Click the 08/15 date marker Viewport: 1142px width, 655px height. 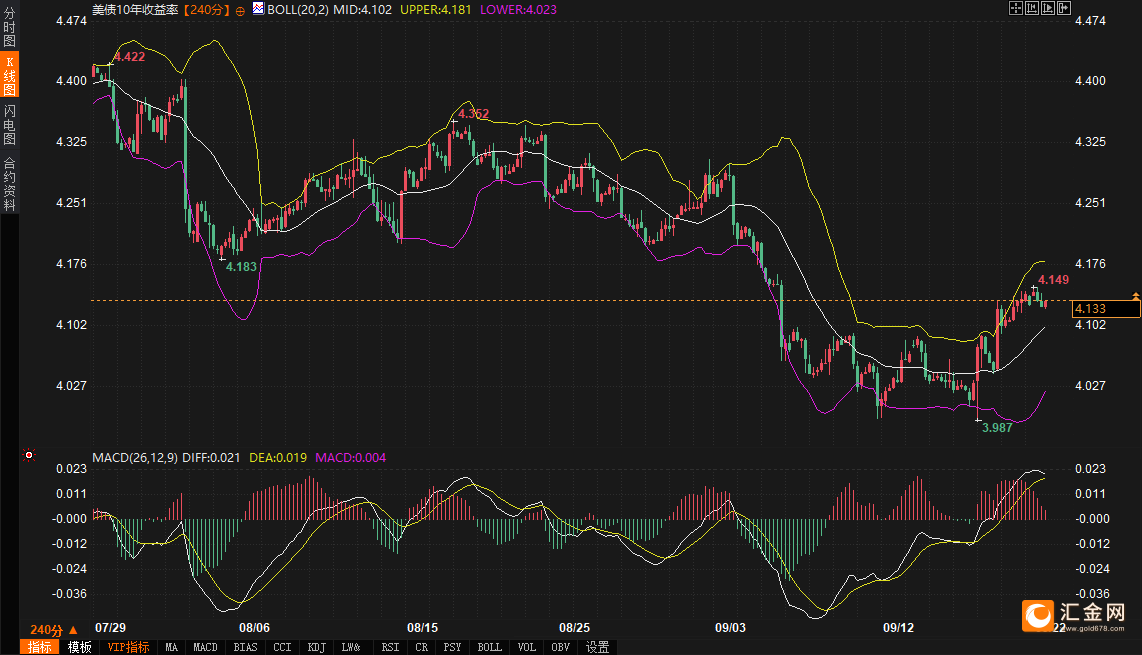pyautogui.click(x=422, y=627)
